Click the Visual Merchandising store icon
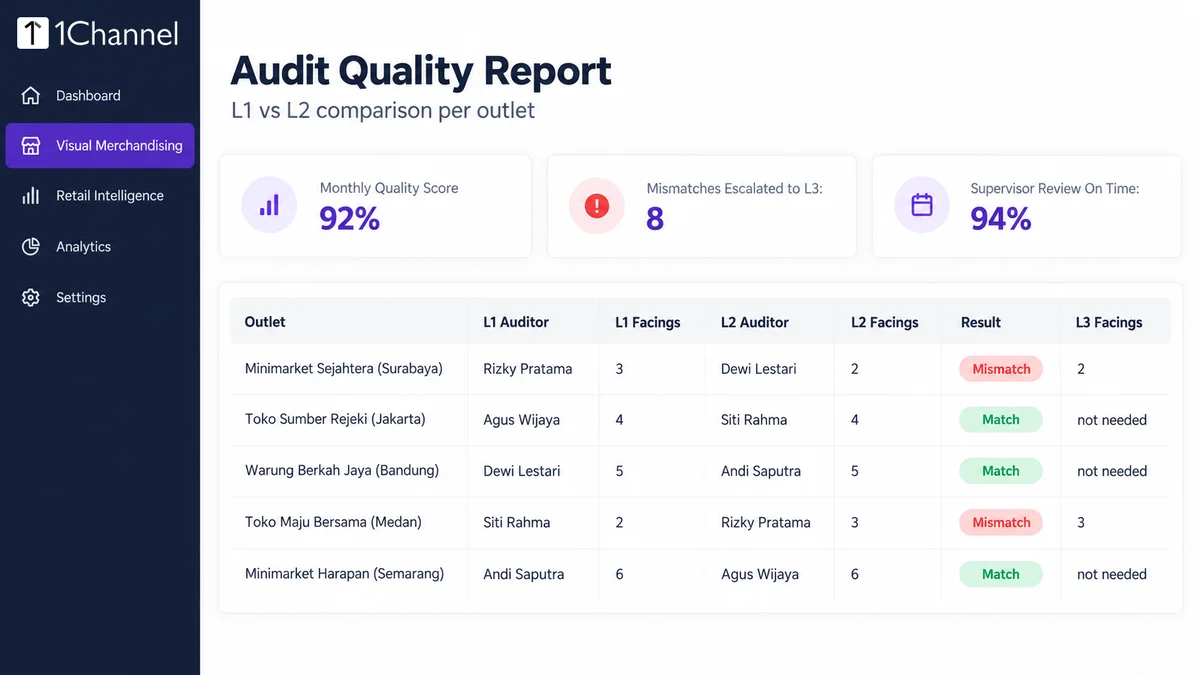Image resolution: width=1200 pixels, height=675 pixels. click(31, 146)
